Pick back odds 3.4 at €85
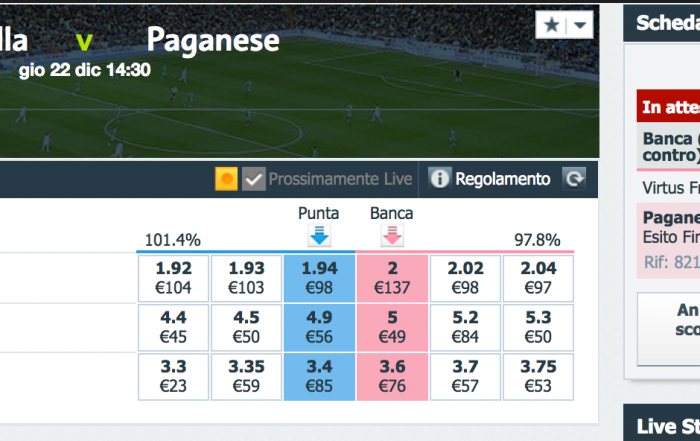 tap(320, 377)
